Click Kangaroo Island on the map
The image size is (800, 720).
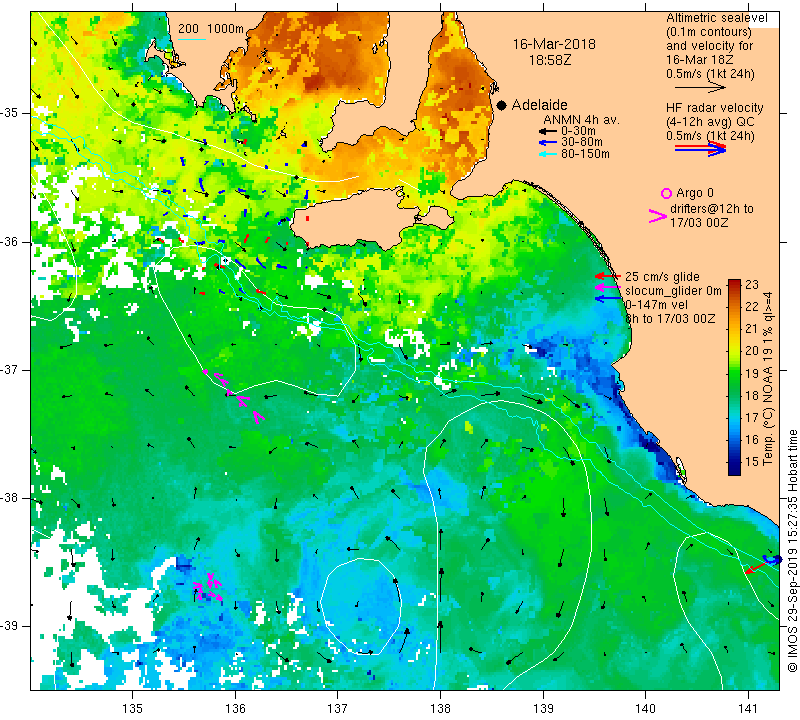(357, 219)
